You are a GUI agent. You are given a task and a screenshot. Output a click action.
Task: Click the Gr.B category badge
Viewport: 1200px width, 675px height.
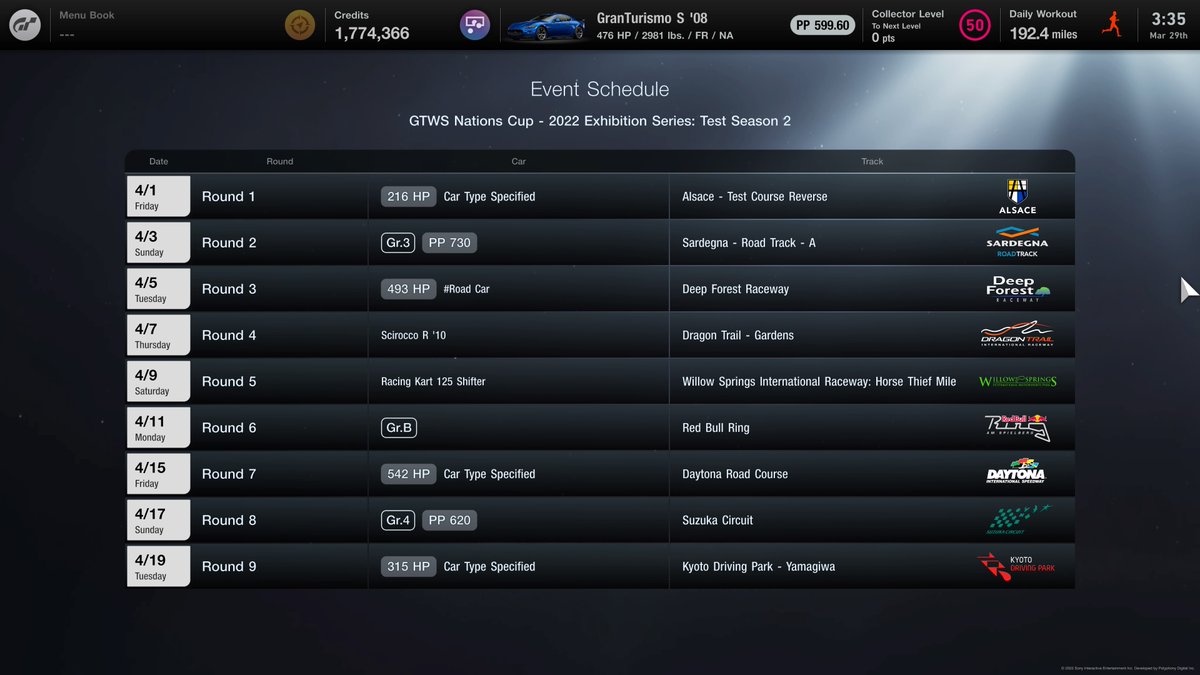click(x=398, y=428)
